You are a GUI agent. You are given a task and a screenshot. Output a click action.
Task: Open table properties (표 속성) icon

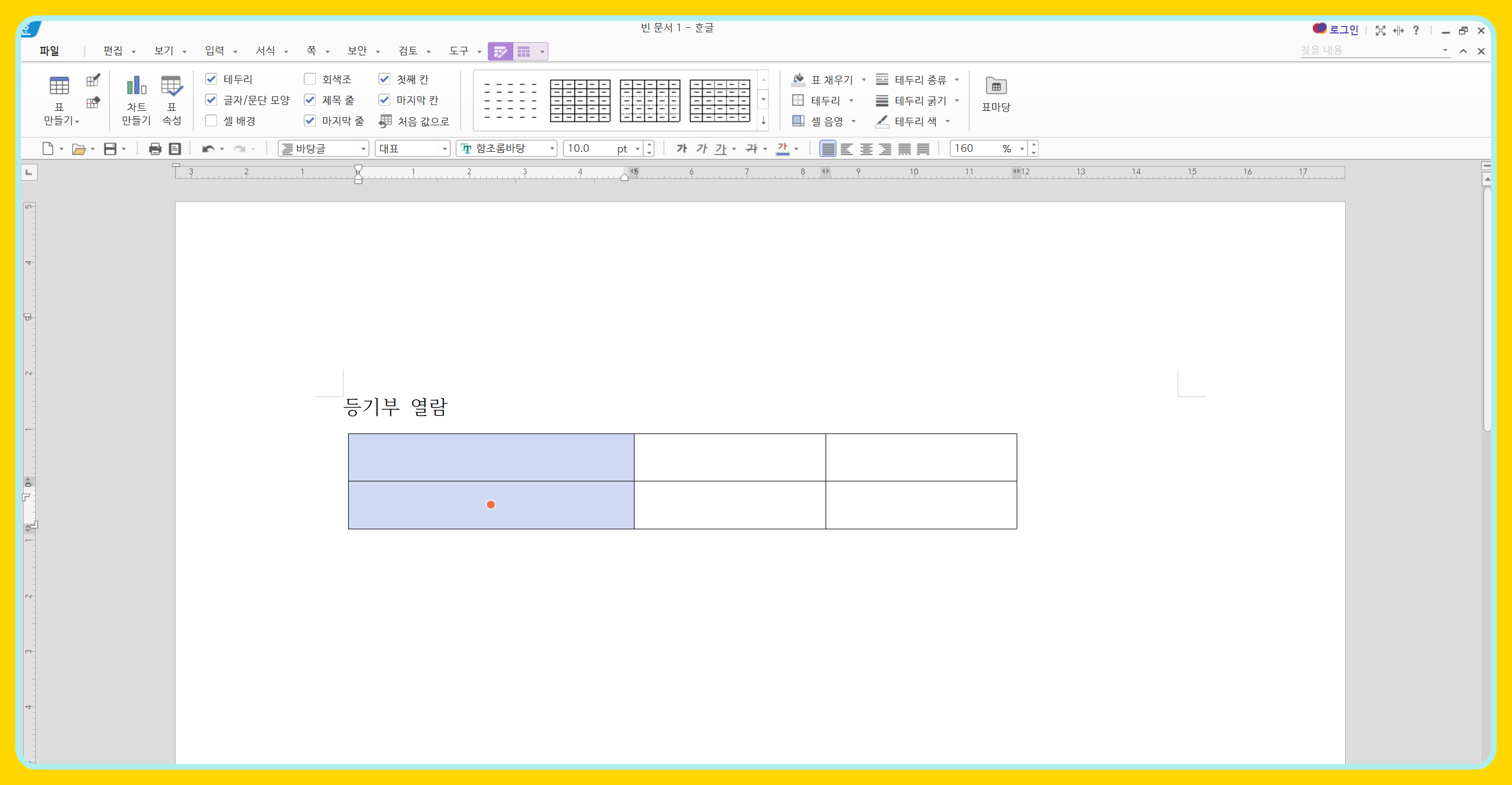[171, 87]
